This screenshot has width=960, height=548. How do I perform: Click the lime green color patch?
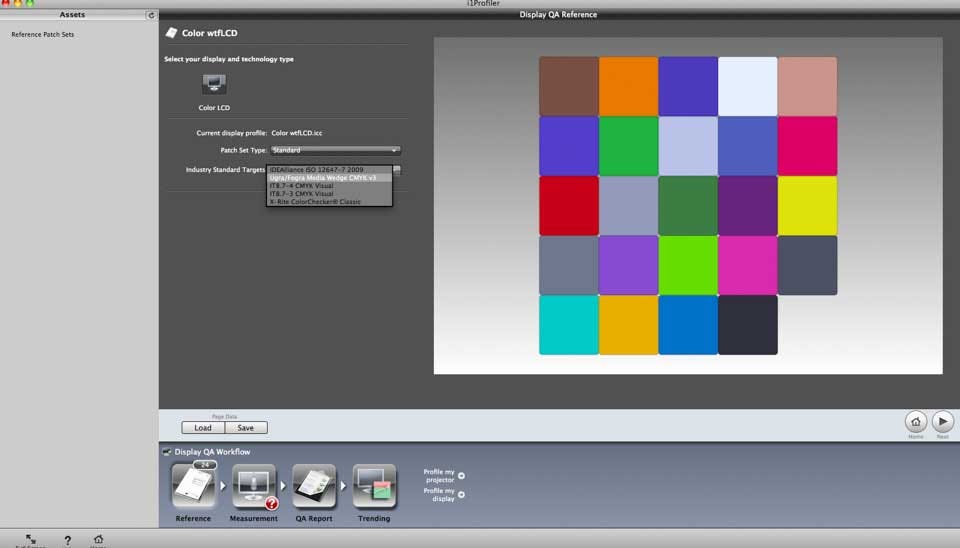688,265
